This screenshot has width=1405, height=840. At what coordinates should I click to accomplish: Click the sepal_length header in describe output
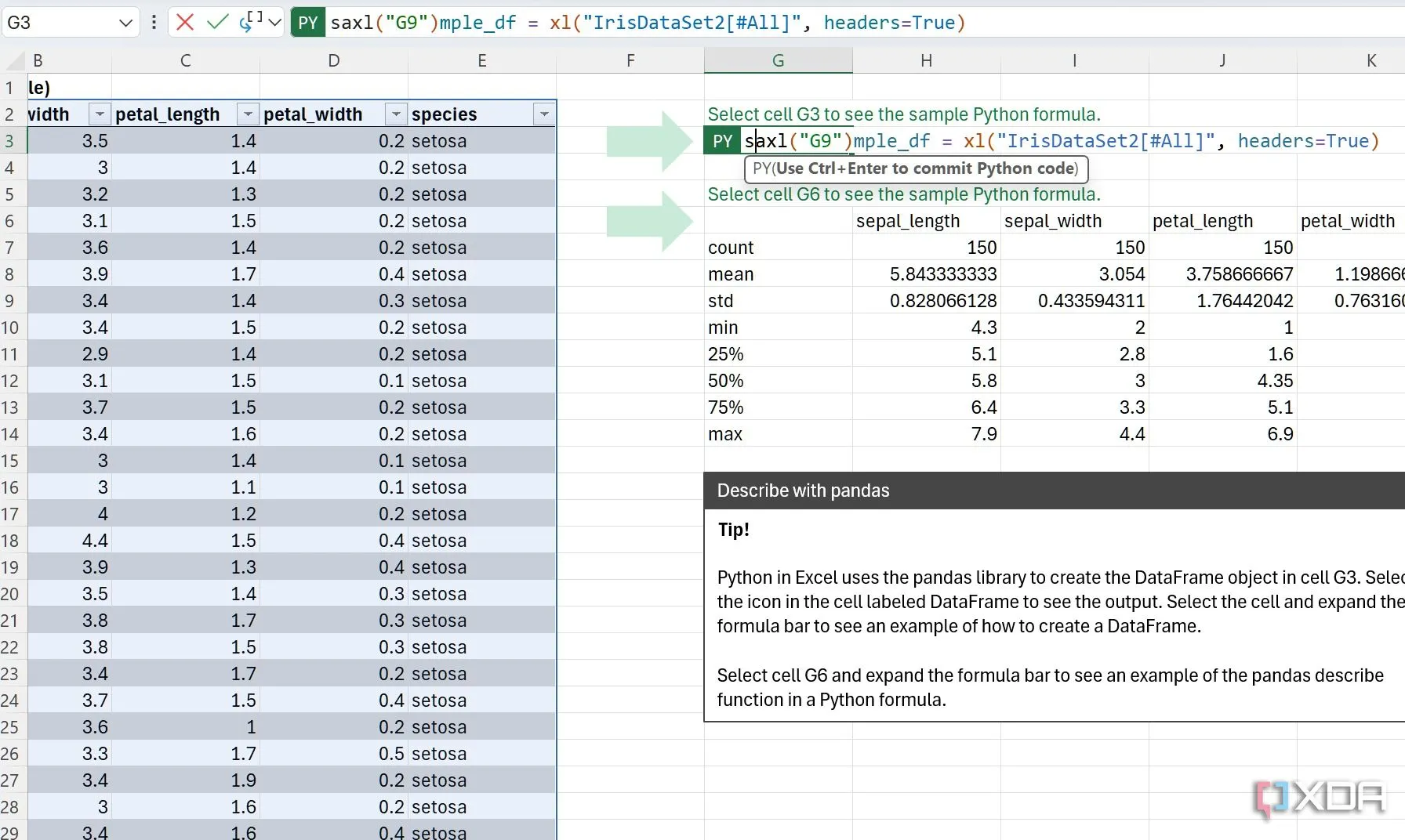coord(927,221)
